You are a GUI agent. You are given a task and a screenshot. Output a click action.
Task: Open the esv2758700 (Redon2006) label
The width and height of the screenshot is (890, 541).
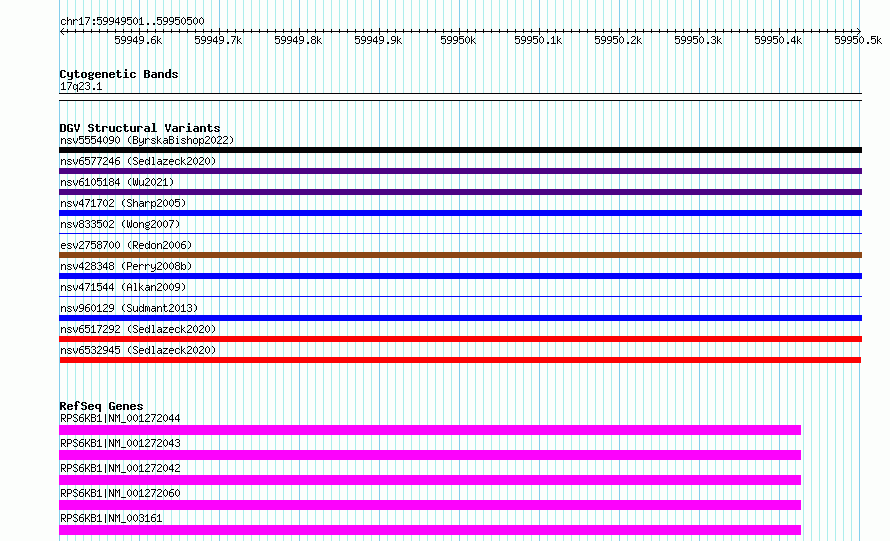[126, 245]
